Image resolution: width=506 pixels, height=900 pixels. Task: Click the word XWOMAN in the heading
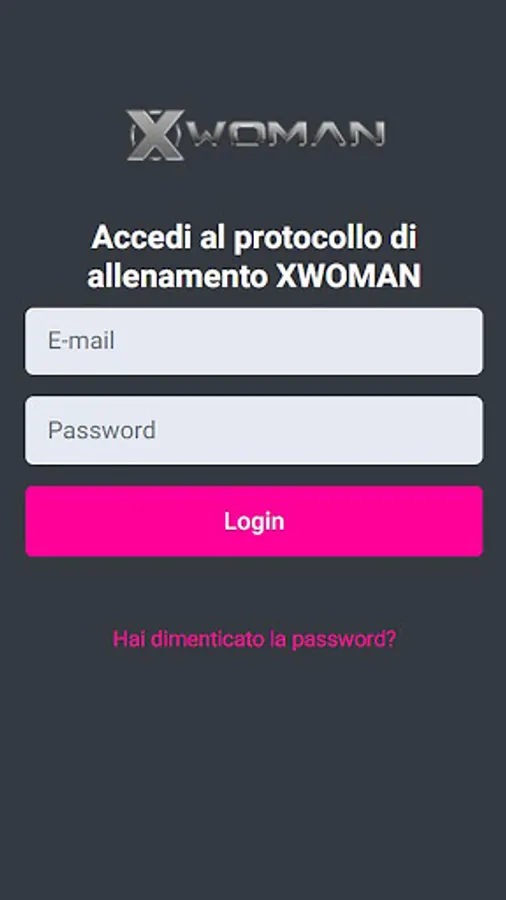click(348, 276)
